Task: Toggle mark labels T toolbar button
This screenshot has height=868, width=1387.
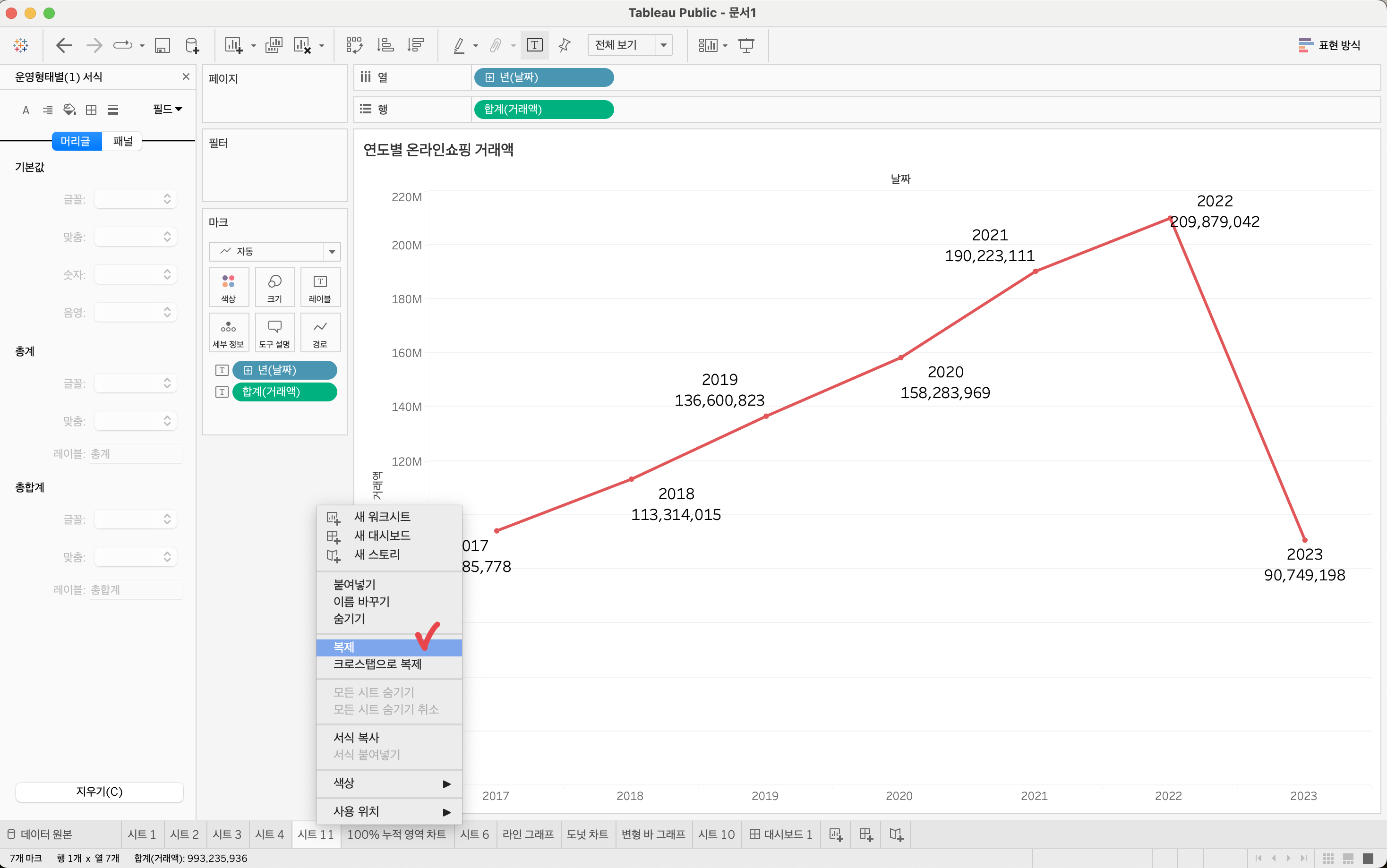Action: [x=534, y=45]
